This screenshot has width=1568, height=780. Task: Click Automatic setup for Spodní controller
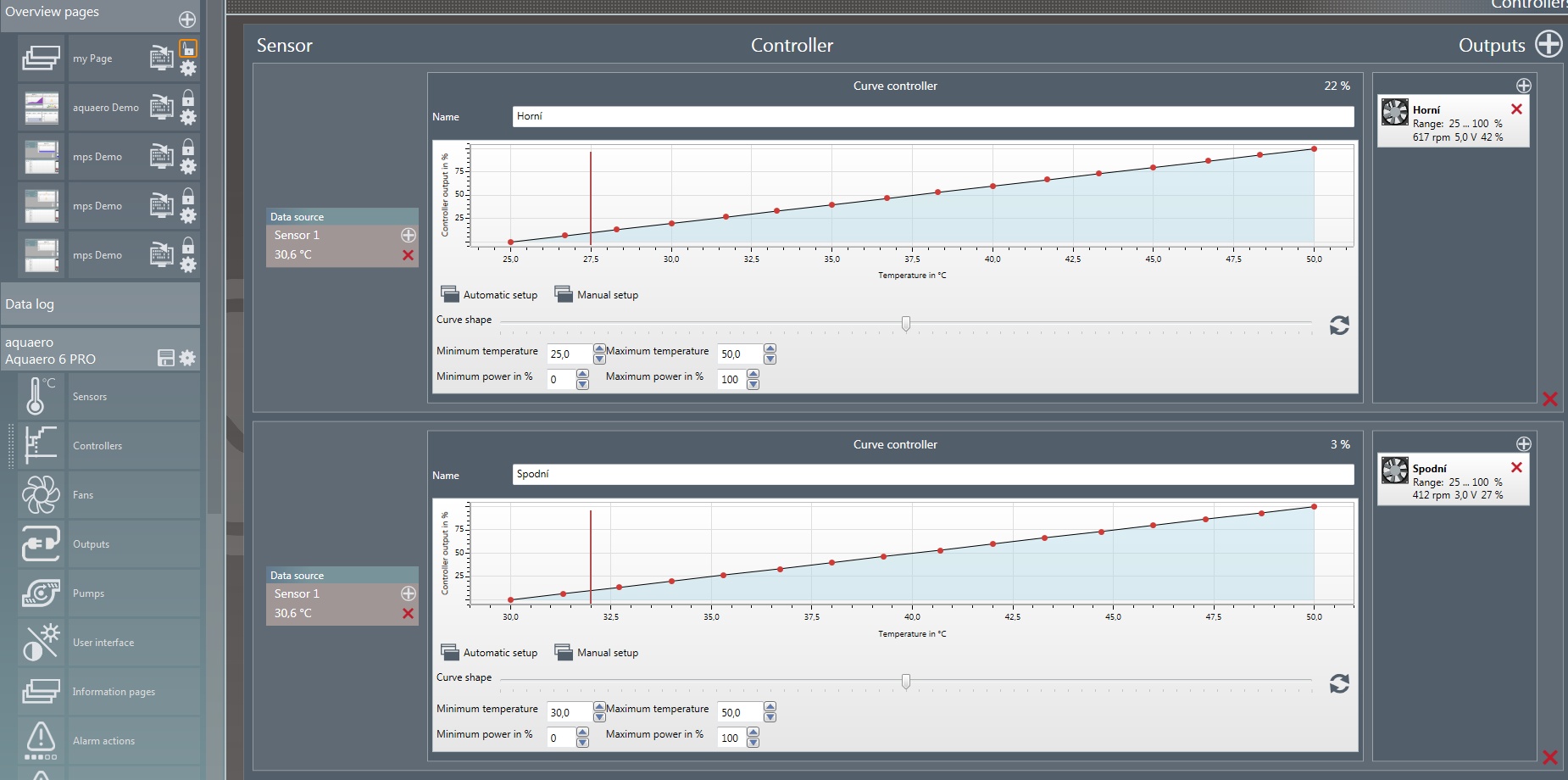(x=489, y=652)
